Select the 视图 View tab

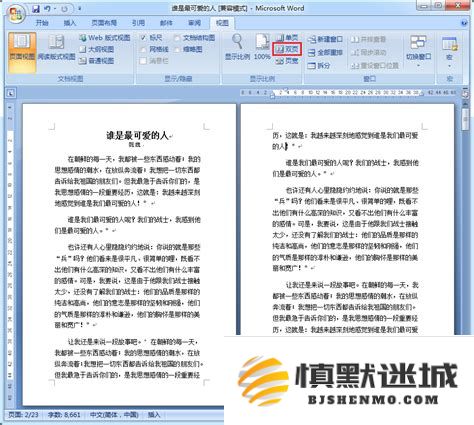coord(222,23)
